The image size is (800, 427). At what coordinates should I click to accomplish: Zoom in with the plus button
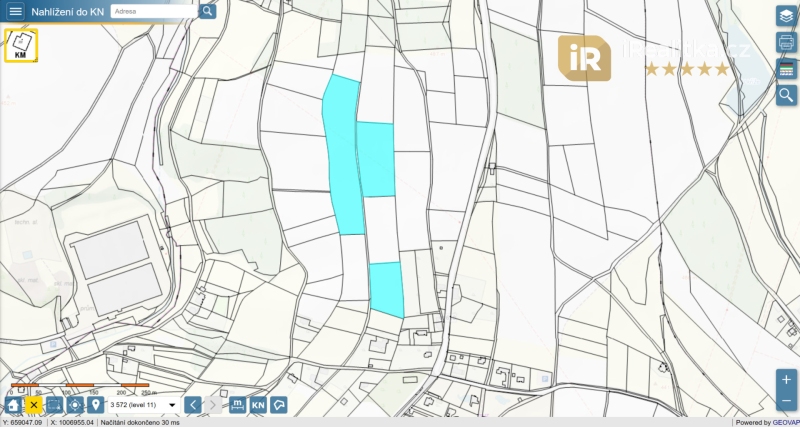click(787, 380)
